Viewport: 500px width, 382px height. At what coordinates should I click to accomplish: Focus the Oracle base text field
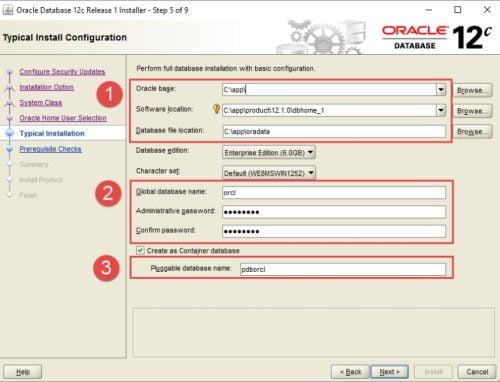pyautogui.click(x=329, y=89)
